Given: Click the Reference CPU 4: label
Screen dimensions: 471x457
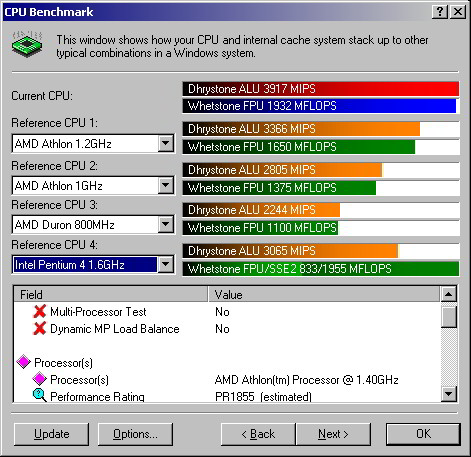Looking at the screenshot, I should coord(55,245).
